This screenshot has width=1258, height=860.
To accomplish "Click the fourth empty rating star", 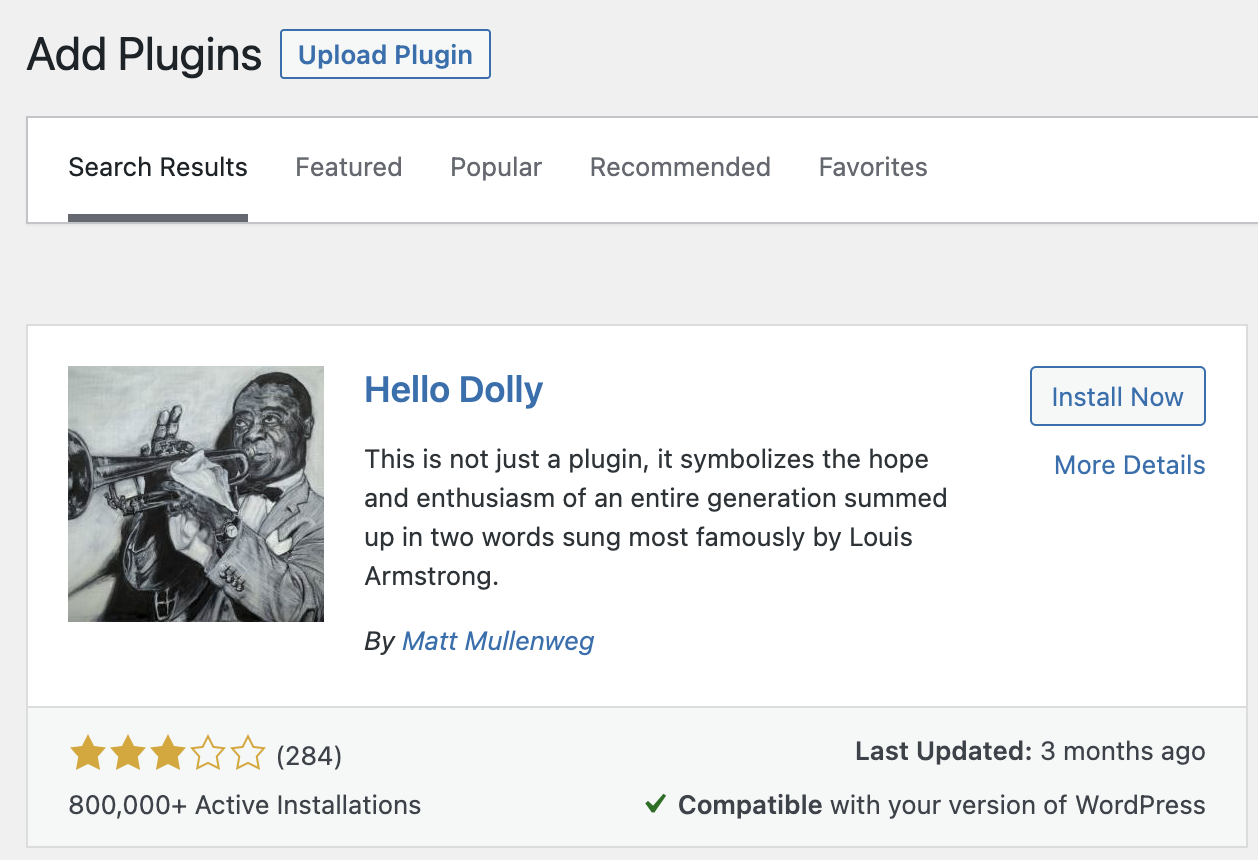I will [207, 754].
